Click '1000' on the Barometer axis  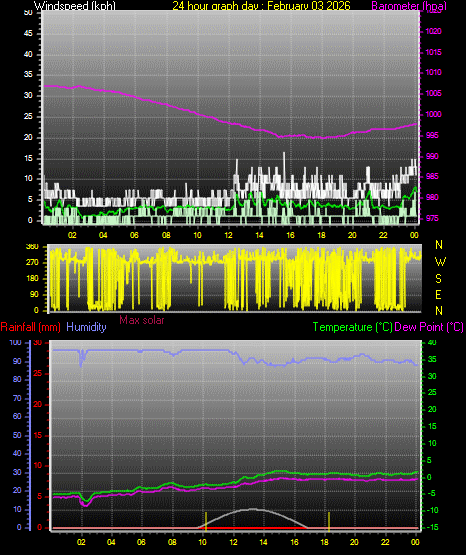(x=433, y=114)
